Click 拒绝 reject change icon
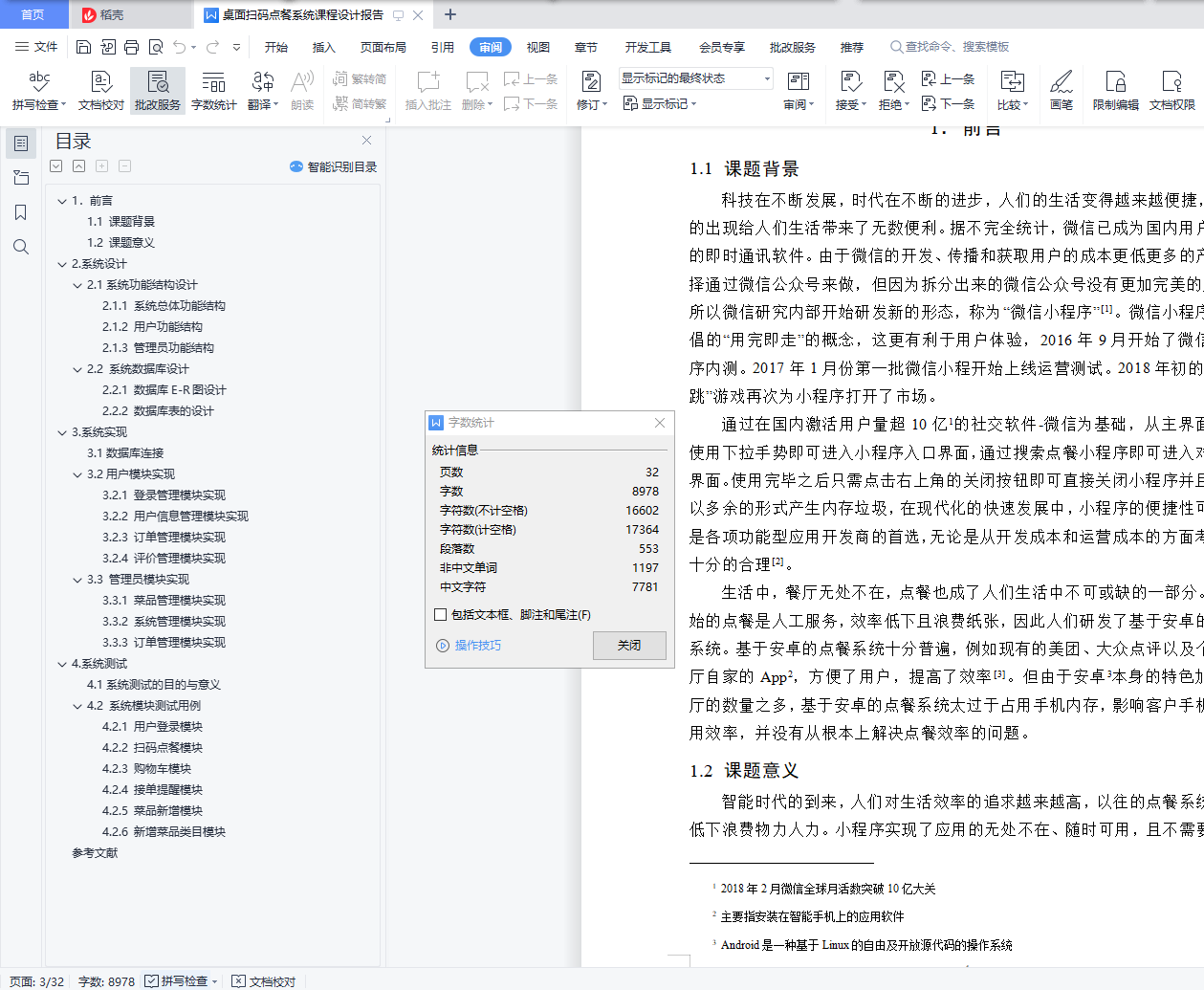Viewport: 1204px width, 990px height. coord(893,82)
